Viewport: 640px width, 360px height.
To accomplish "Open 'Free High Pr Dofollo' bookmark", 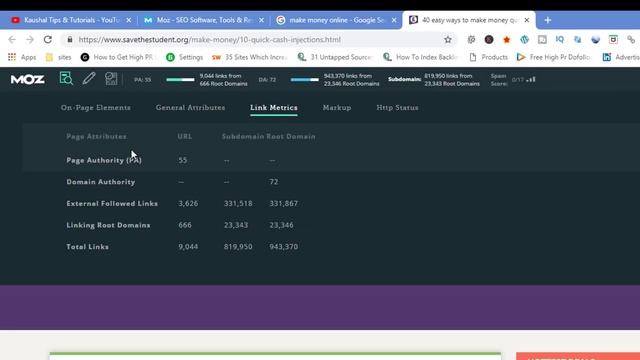I will [553, 57].
